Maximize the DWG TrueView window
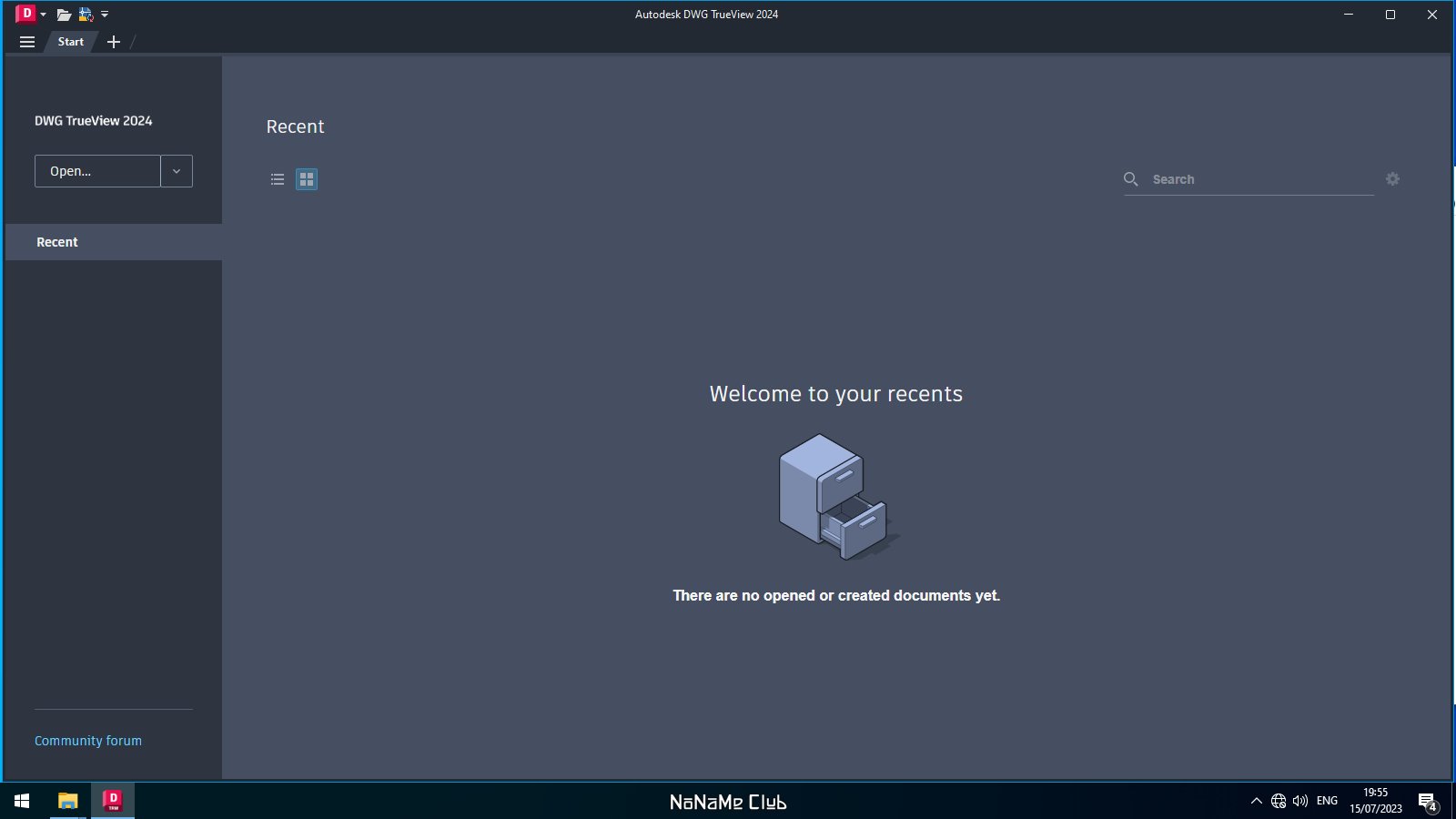1456x819 pixels. pyautogui.click(x=1390, y=15)
